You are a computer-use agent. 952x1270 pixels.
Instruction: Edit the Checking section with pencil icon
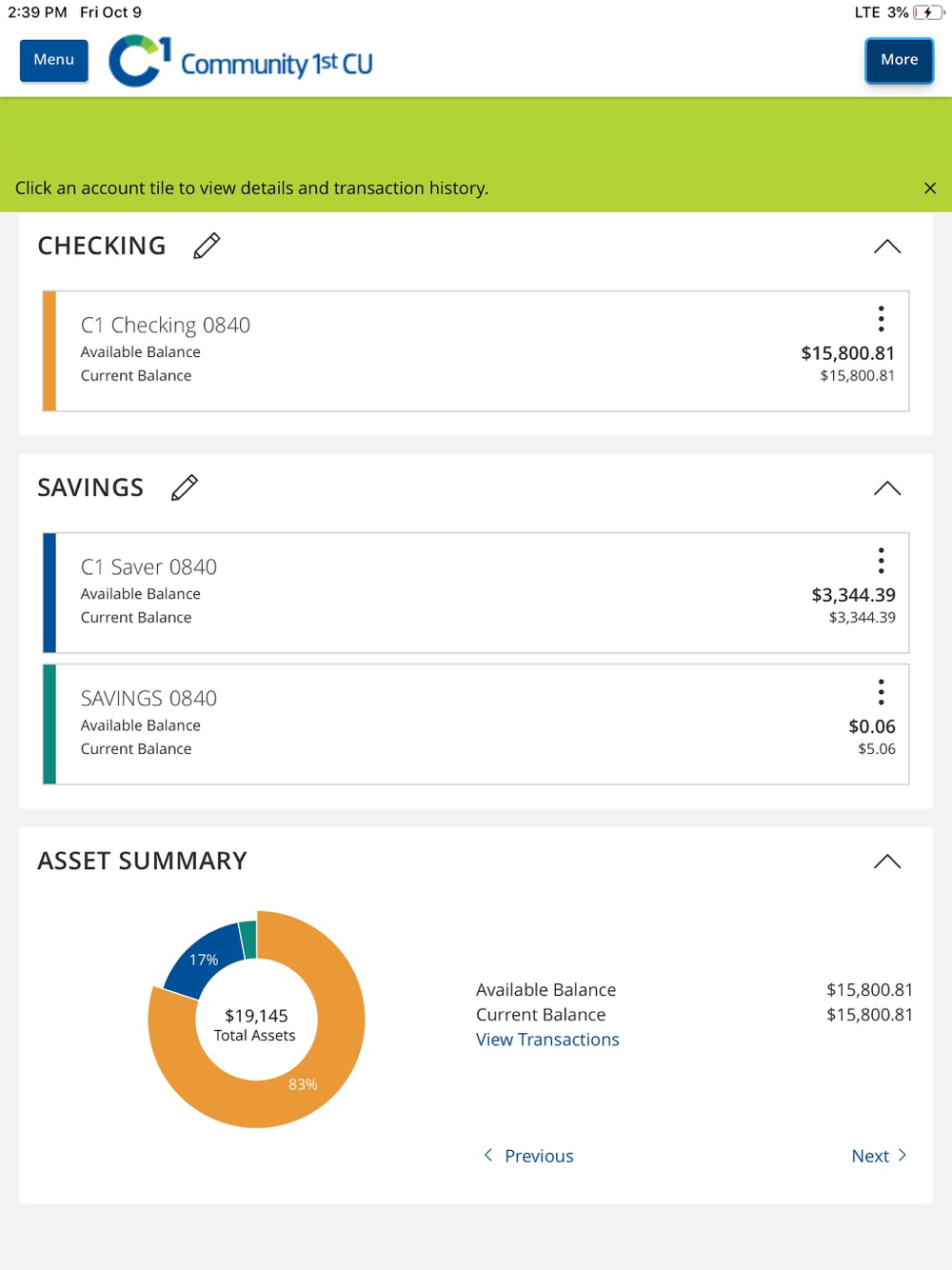pyautogui.click(x=207, y=246)
